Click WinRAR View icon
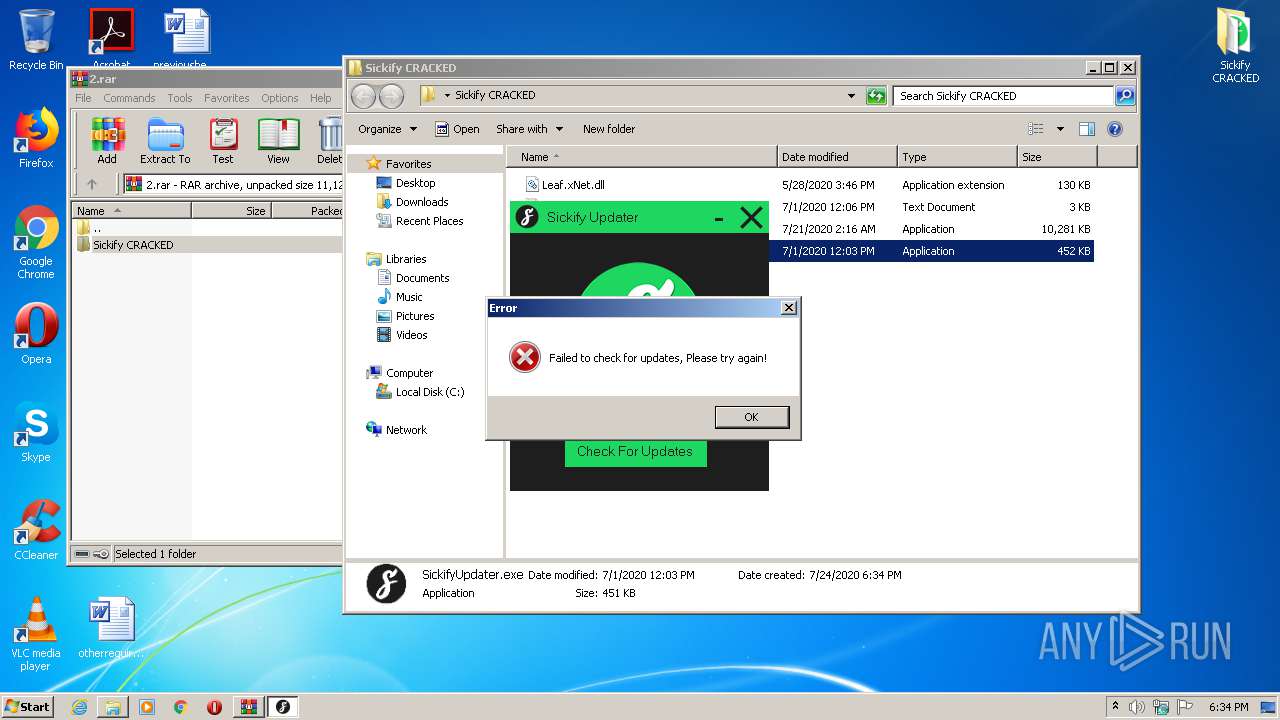The width and height of the screenshot is (1280, 720). pos(278,141)
